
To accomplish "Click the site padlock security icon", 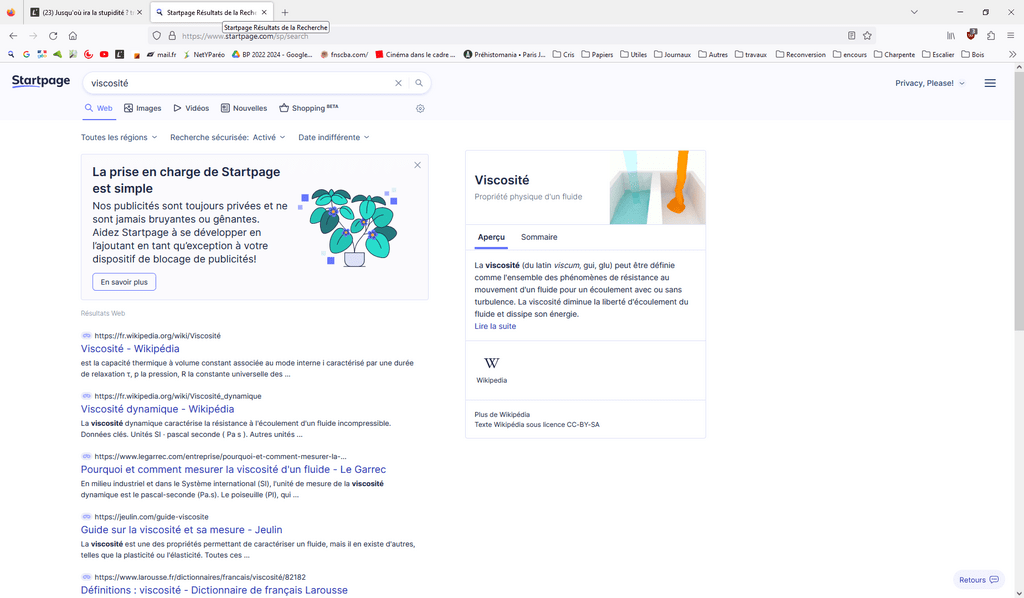I will pos(172,36).
